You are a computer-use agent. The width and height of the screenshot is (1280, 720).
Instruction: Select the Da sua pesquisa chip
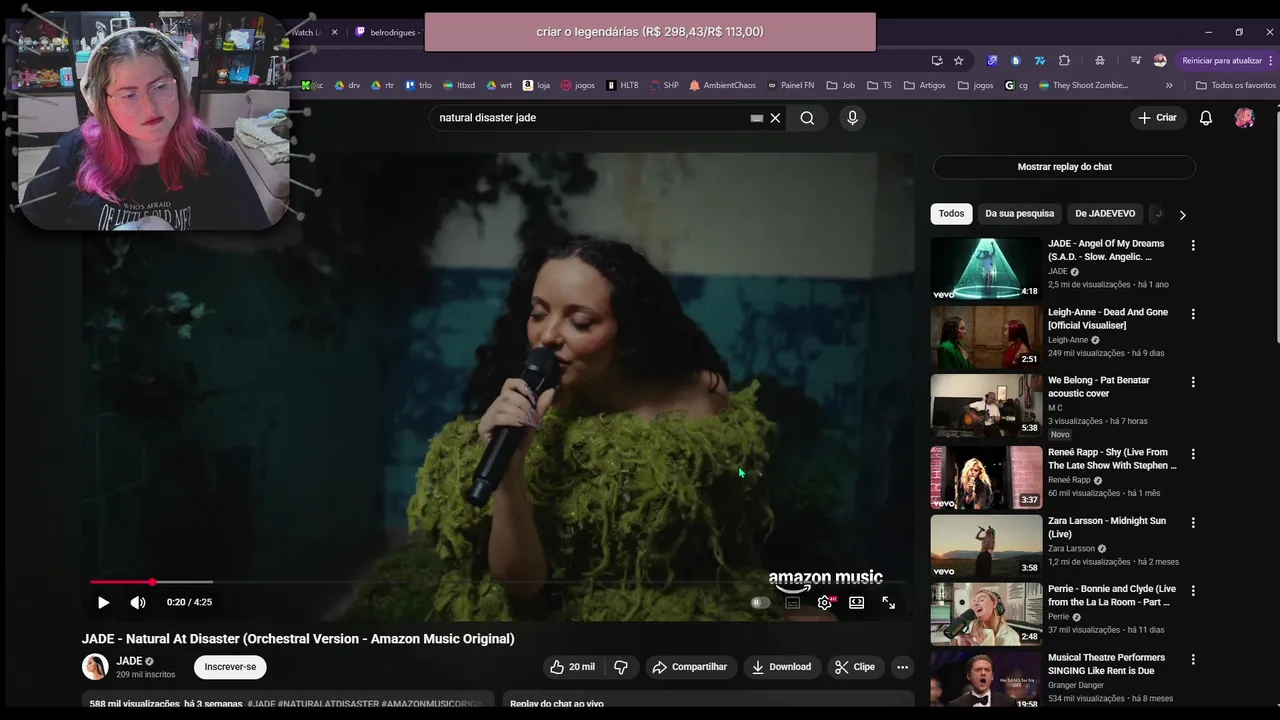1019,214
